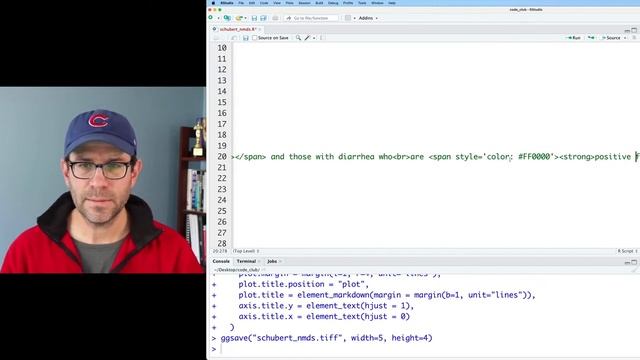
Task: Click the Print icon in main toolbar
Action: (275, 18)
